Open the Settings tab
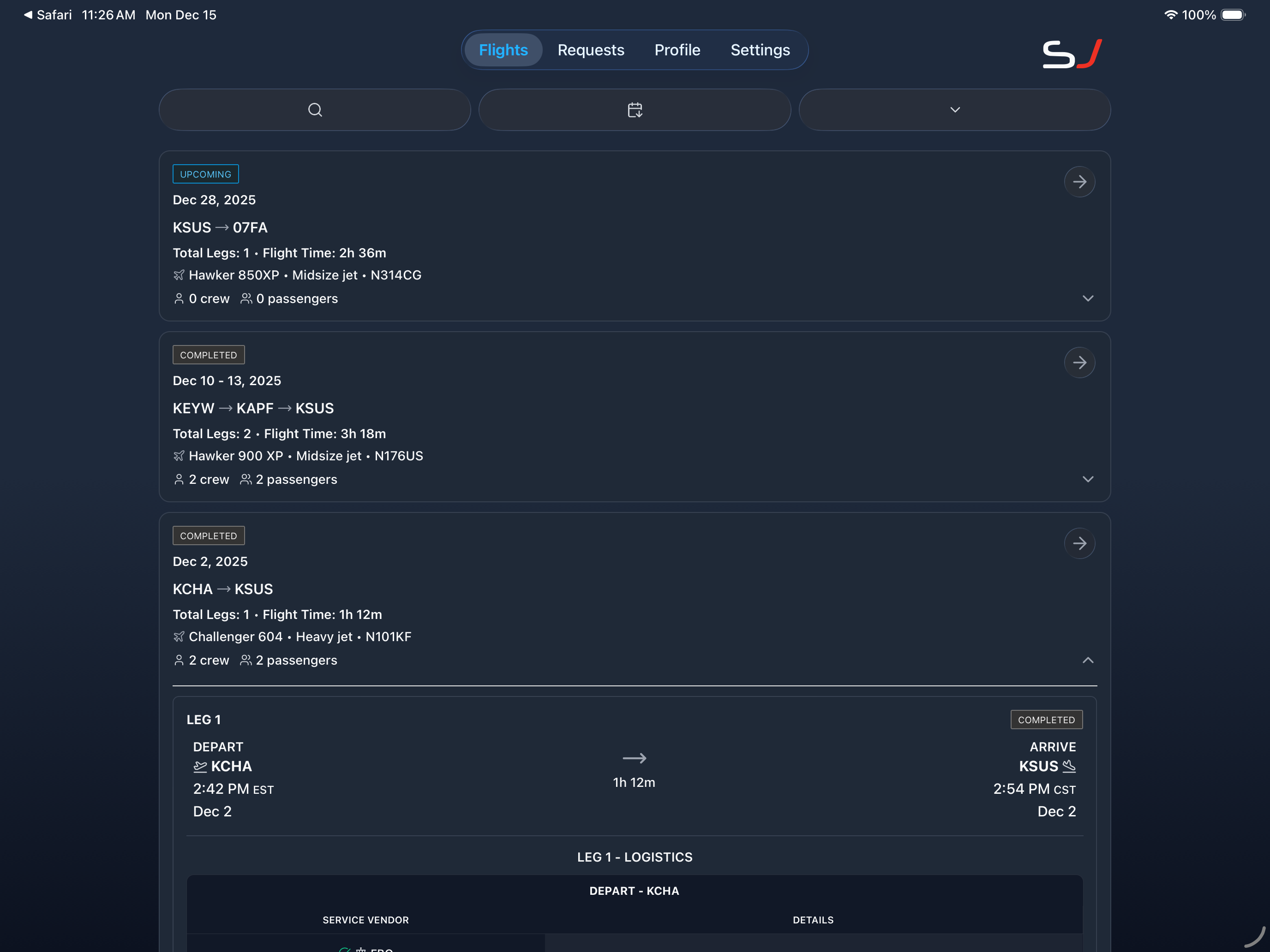Viewport: 1270px width, 952px height. point(760,50)
